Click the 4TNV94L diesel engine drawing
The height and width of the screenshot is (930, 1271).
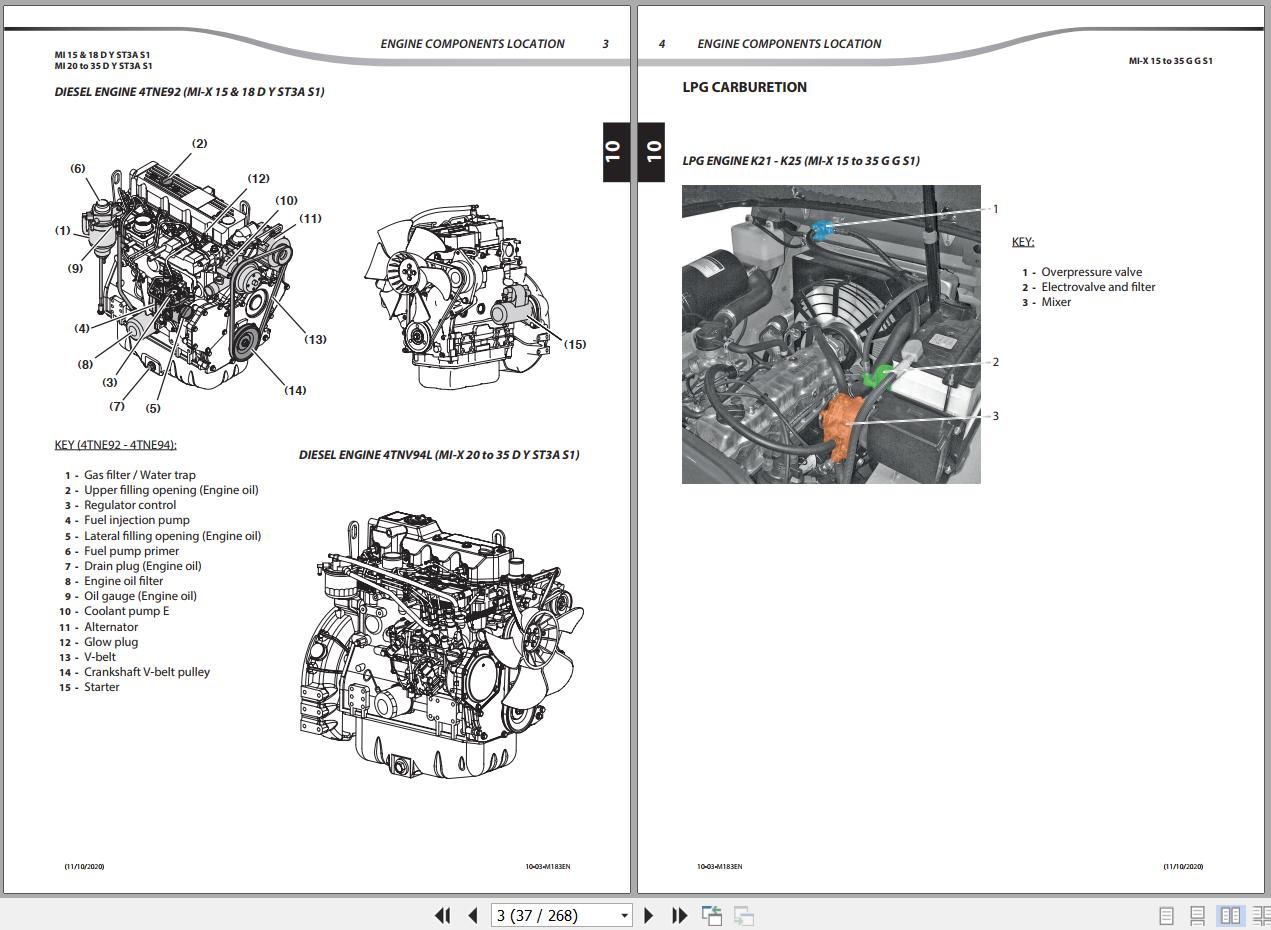pyautogui.click(x=440, y=640)
